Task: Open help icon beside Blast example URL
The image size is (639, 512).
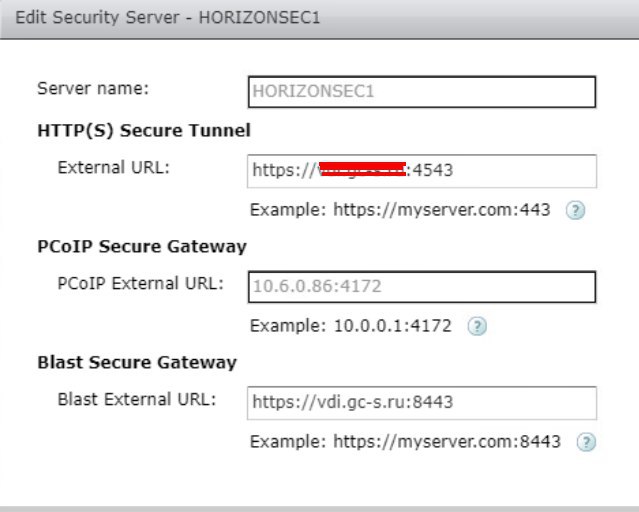Action: point(586,442)
